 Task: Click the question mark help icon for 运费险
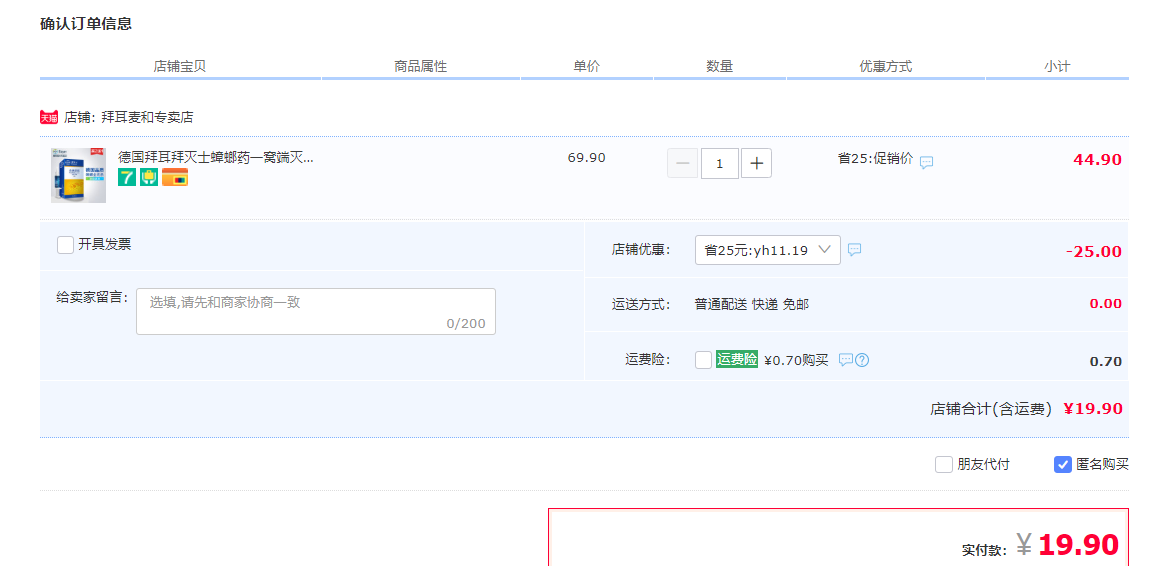click(x=862, y=360)
